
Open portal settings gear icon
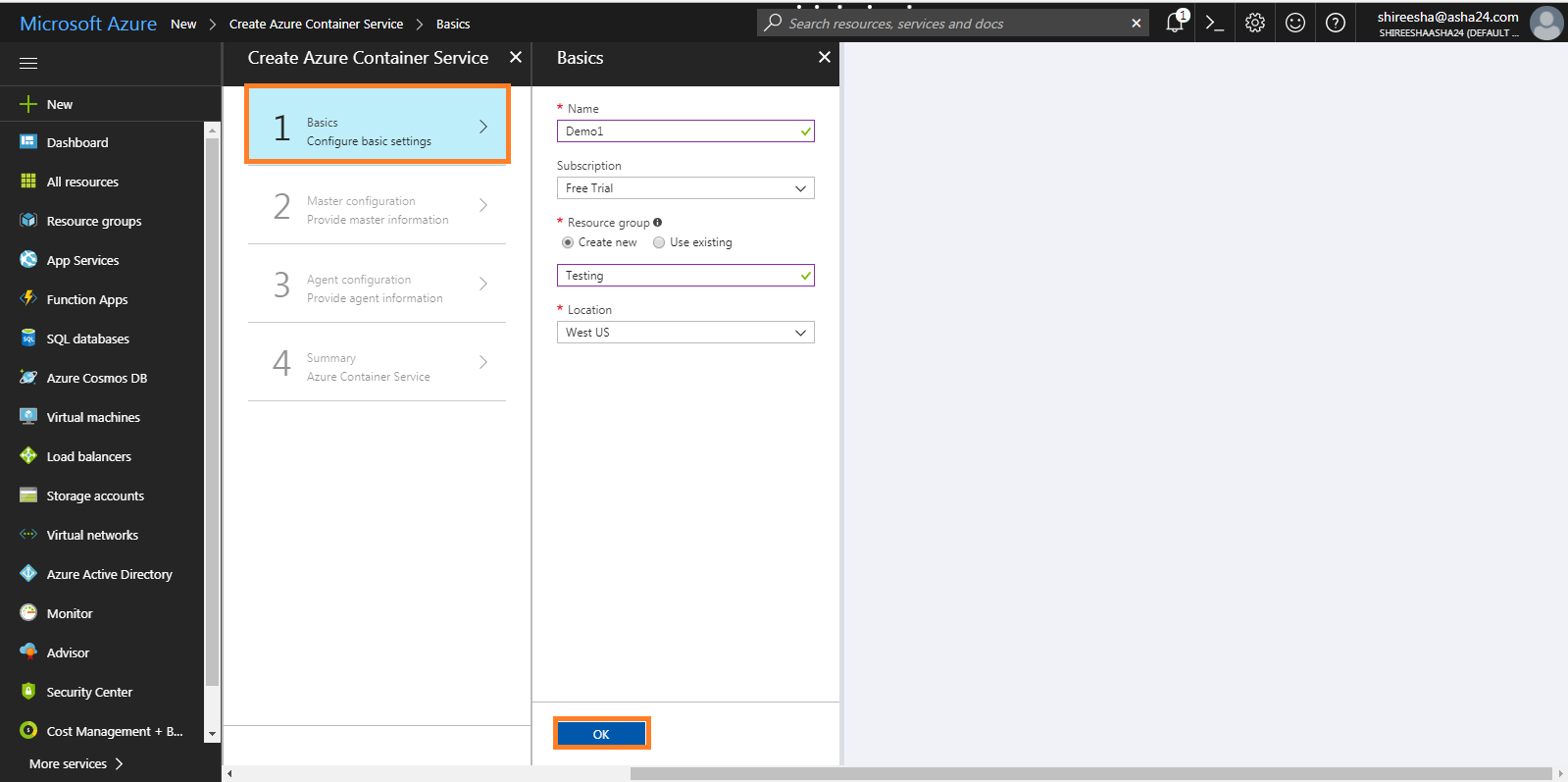(1255, 23)
